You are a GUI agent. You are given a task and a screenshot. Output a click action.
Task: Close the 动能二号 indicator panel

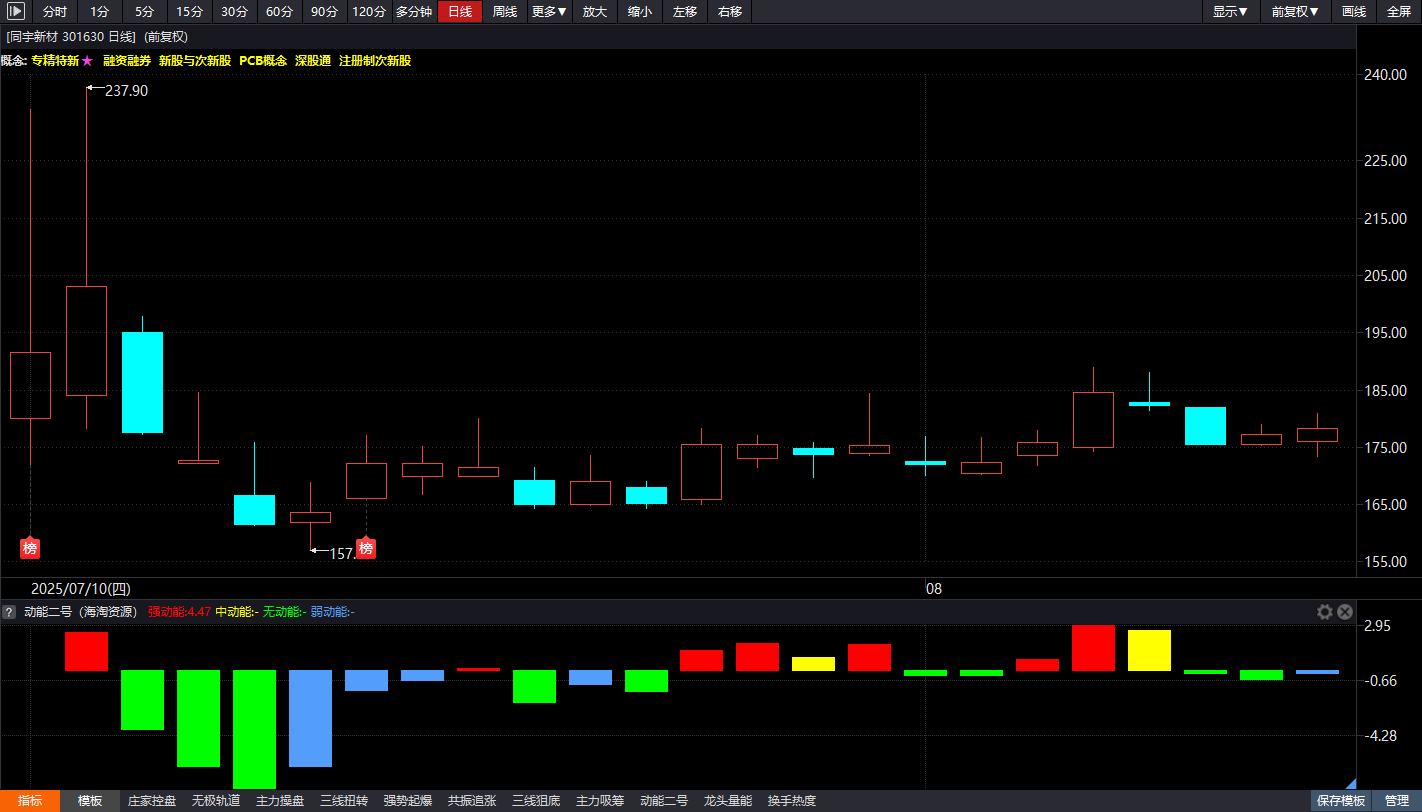pos(1345,612)
